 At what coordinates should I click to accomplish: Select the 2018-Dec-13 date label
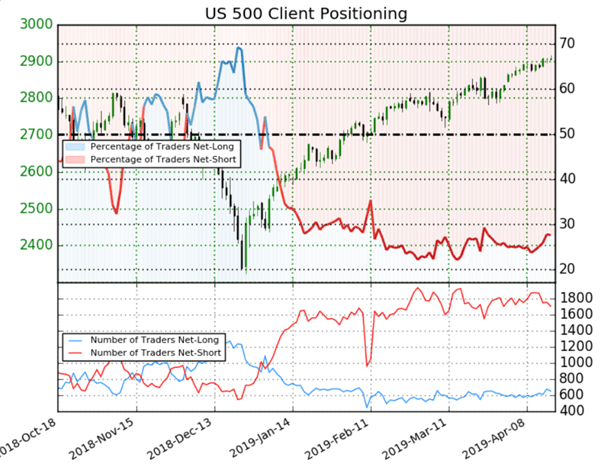pos(180,439)
